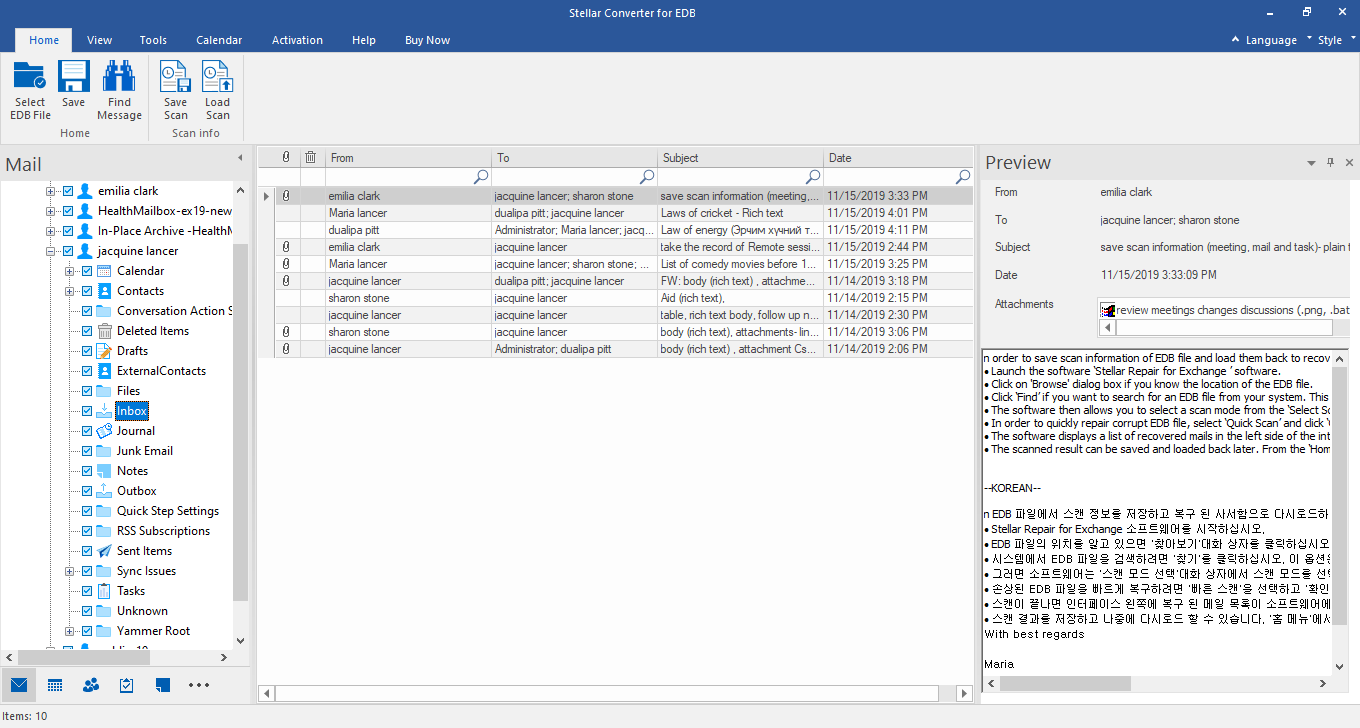The image size is (1360, 728).
Task: Open the Activation ribbon tab
Action: click(297, 40)
